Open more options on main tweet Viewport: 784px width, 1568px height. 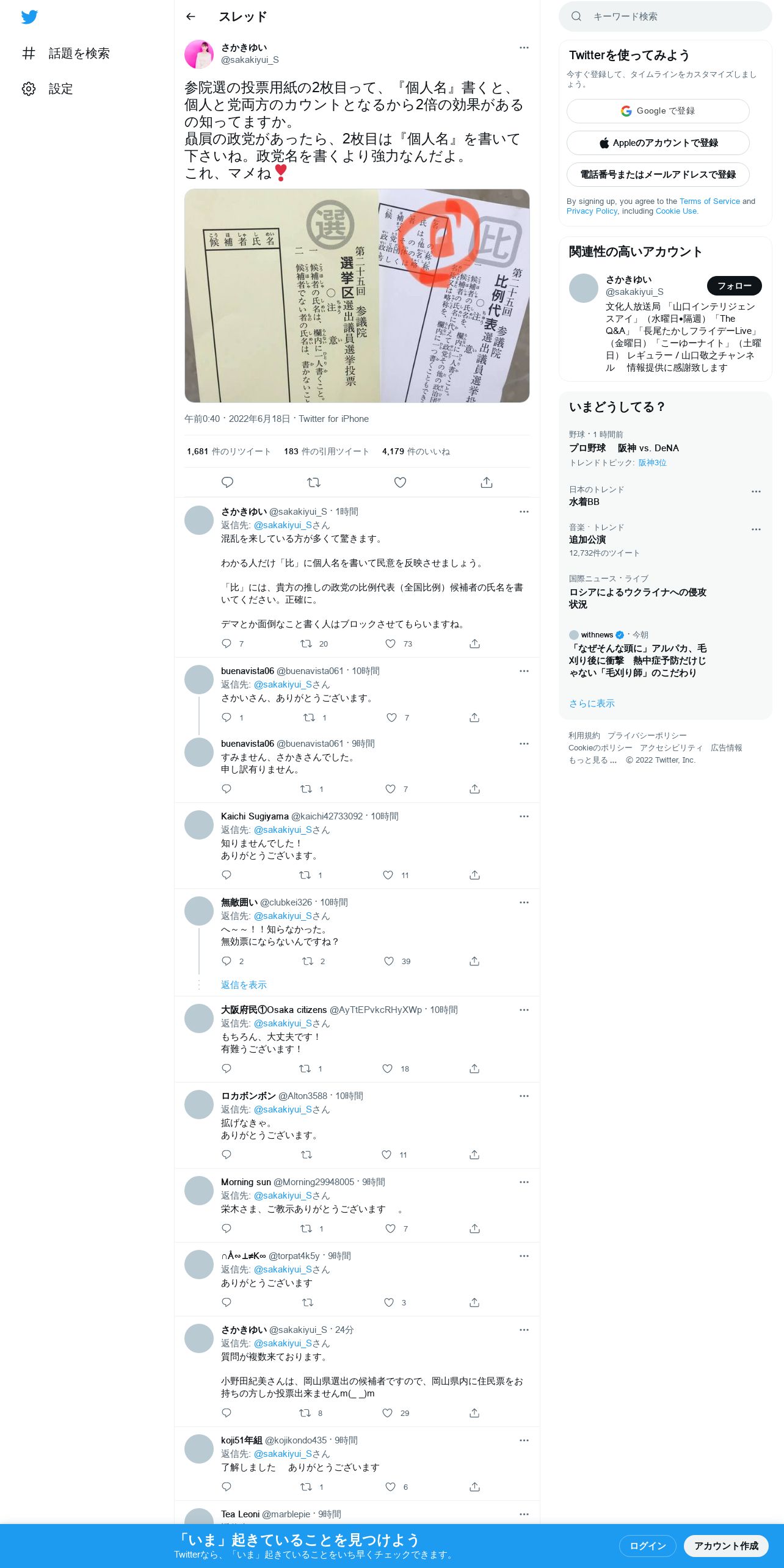point(524,48)
